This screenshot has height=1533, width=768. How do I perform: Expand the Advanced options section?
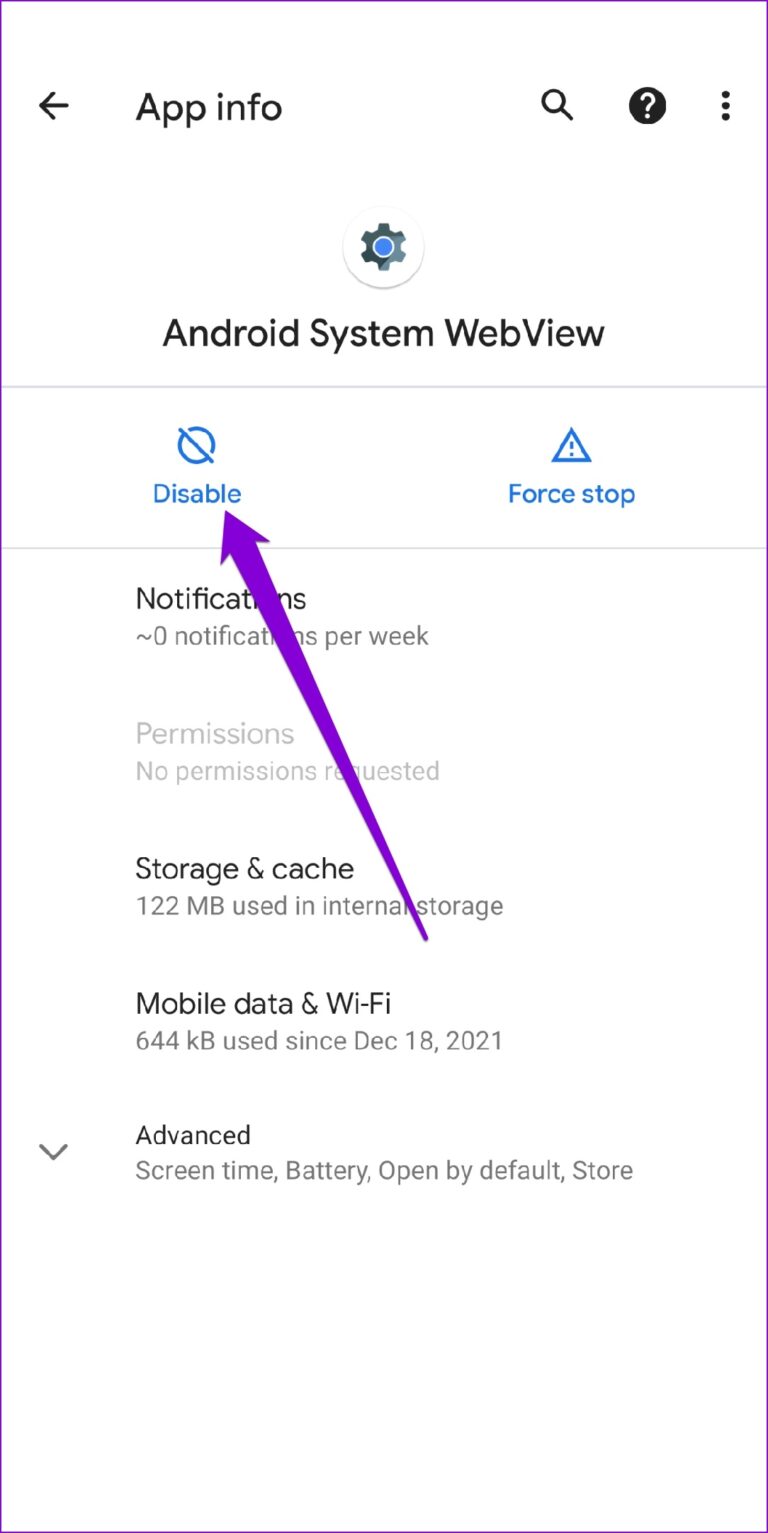[x=193, y=1135]
